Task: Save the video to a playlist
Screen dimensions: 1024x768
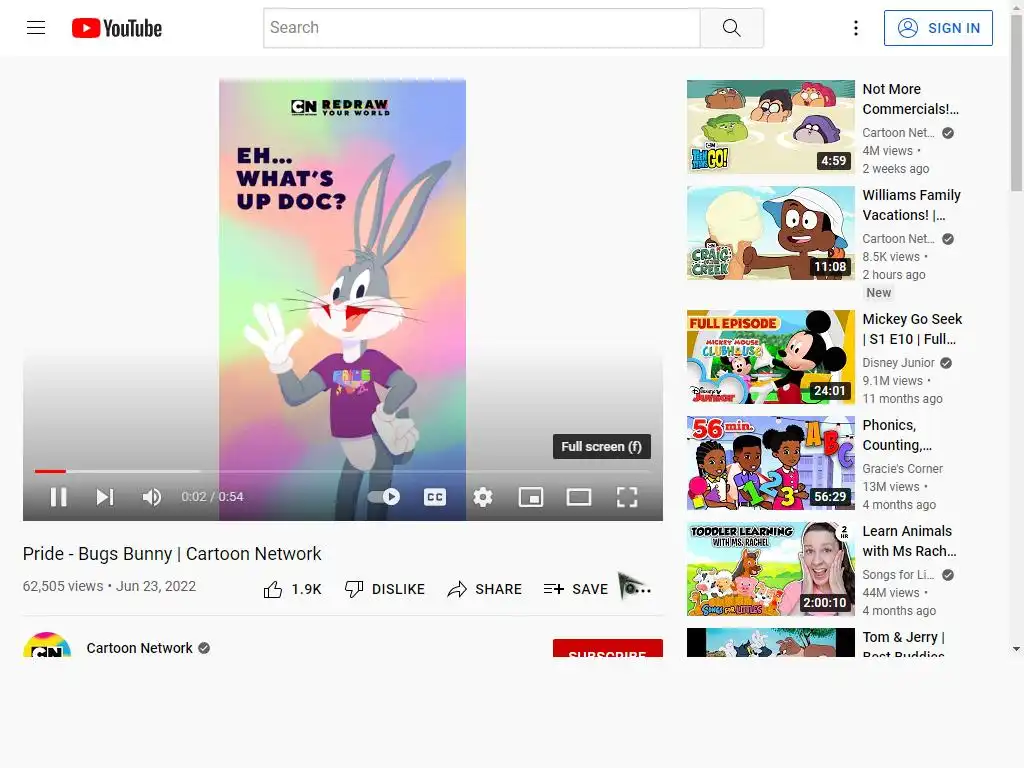Action: tap(575, 589)
